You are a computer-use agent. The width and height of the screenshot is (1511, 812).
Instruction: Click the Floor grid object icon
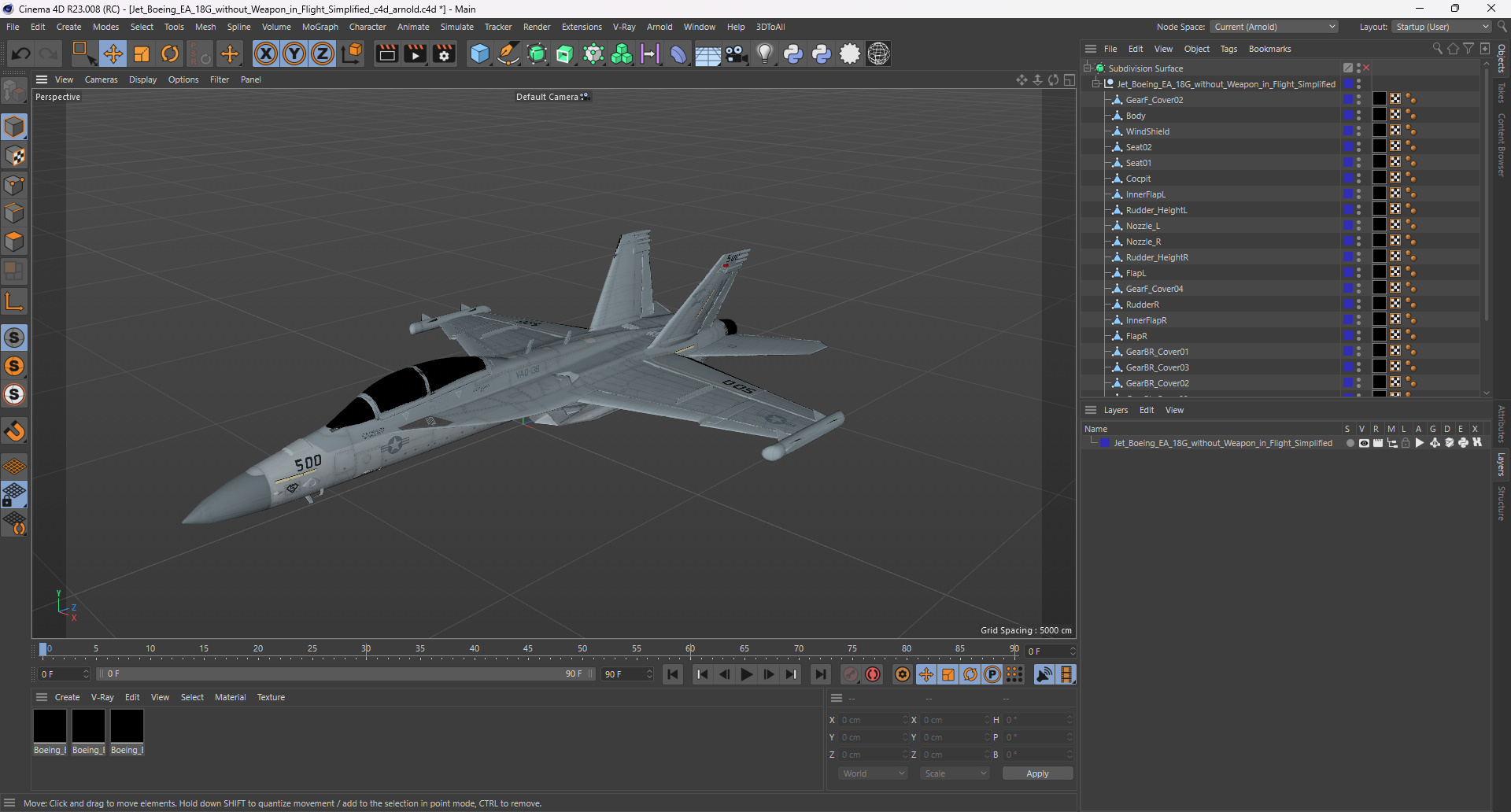pos(707,54)
